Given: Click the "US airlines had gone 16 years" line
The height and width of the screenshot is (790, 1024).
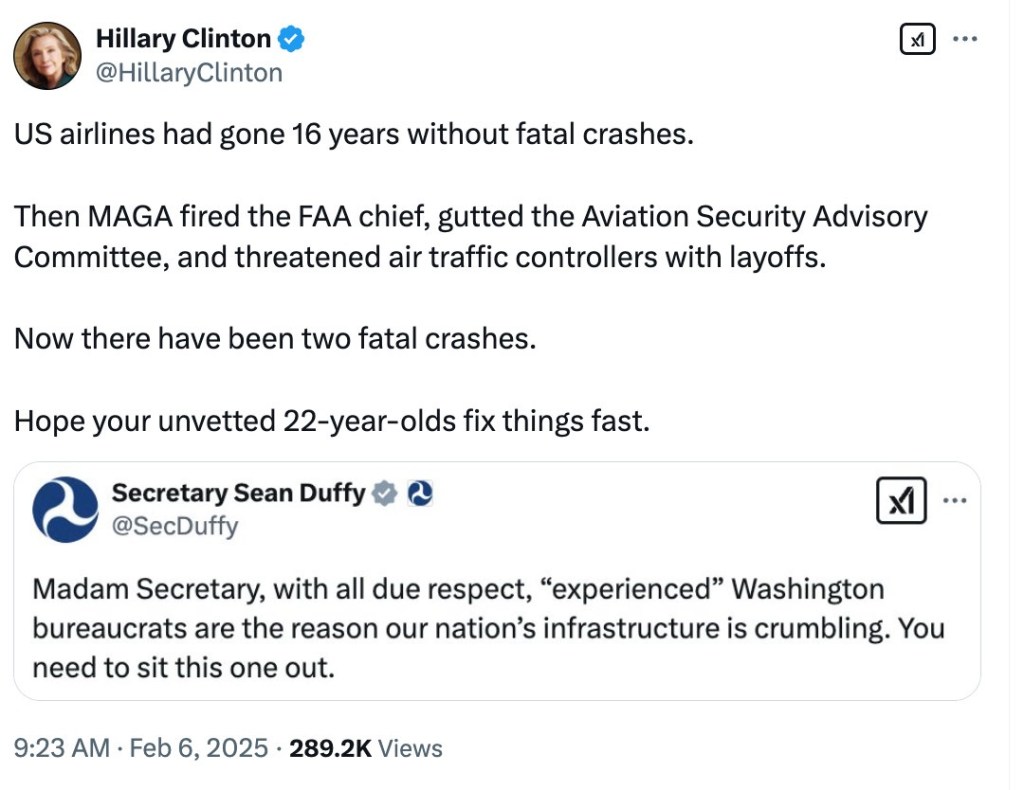Looking at the screenshot, I should click(353, 135).
